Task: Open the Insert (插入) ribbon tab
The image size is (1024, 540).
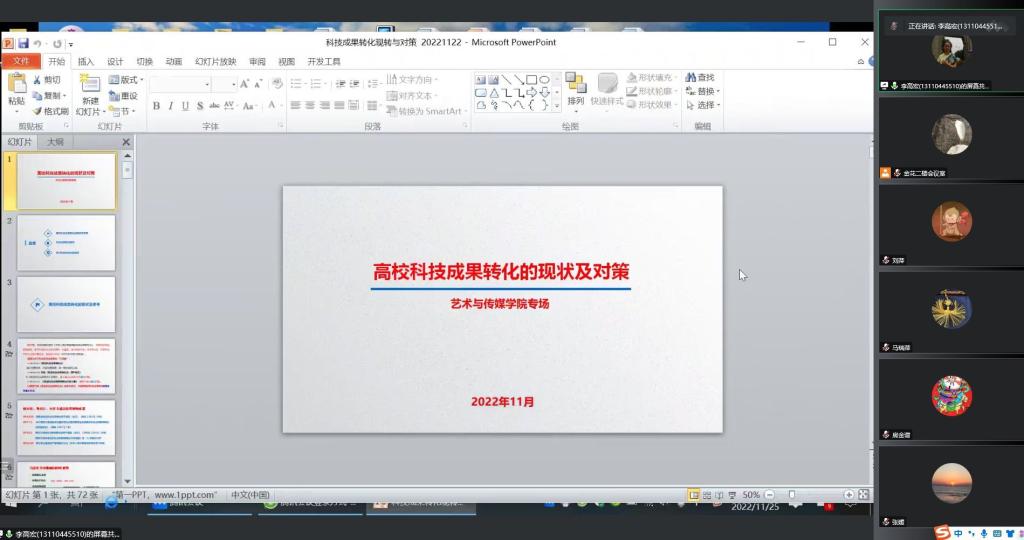Action: (86, 61)
